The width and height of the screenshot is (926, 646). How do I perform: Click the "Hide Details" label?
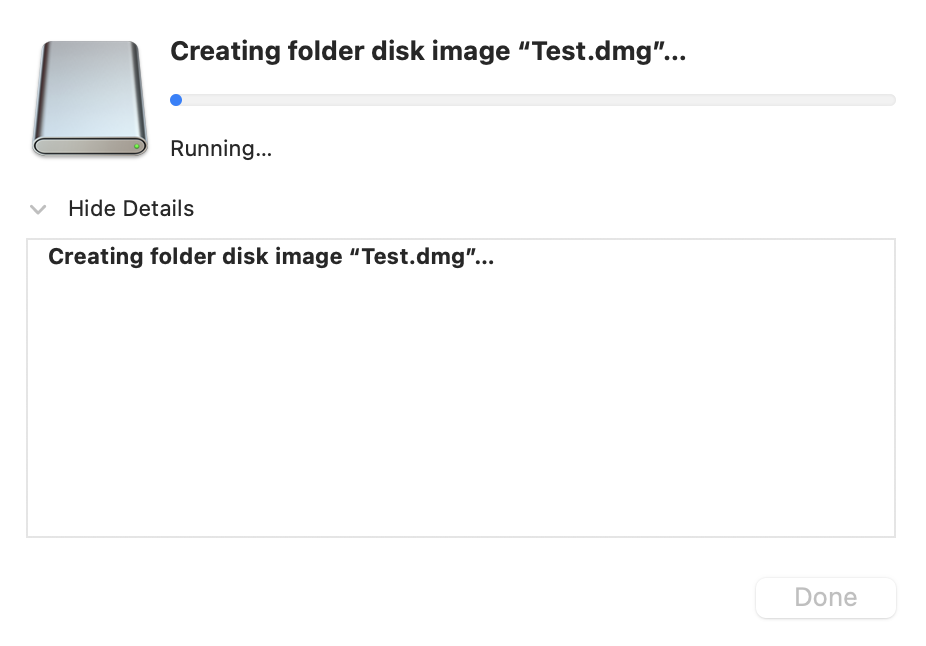130,209
